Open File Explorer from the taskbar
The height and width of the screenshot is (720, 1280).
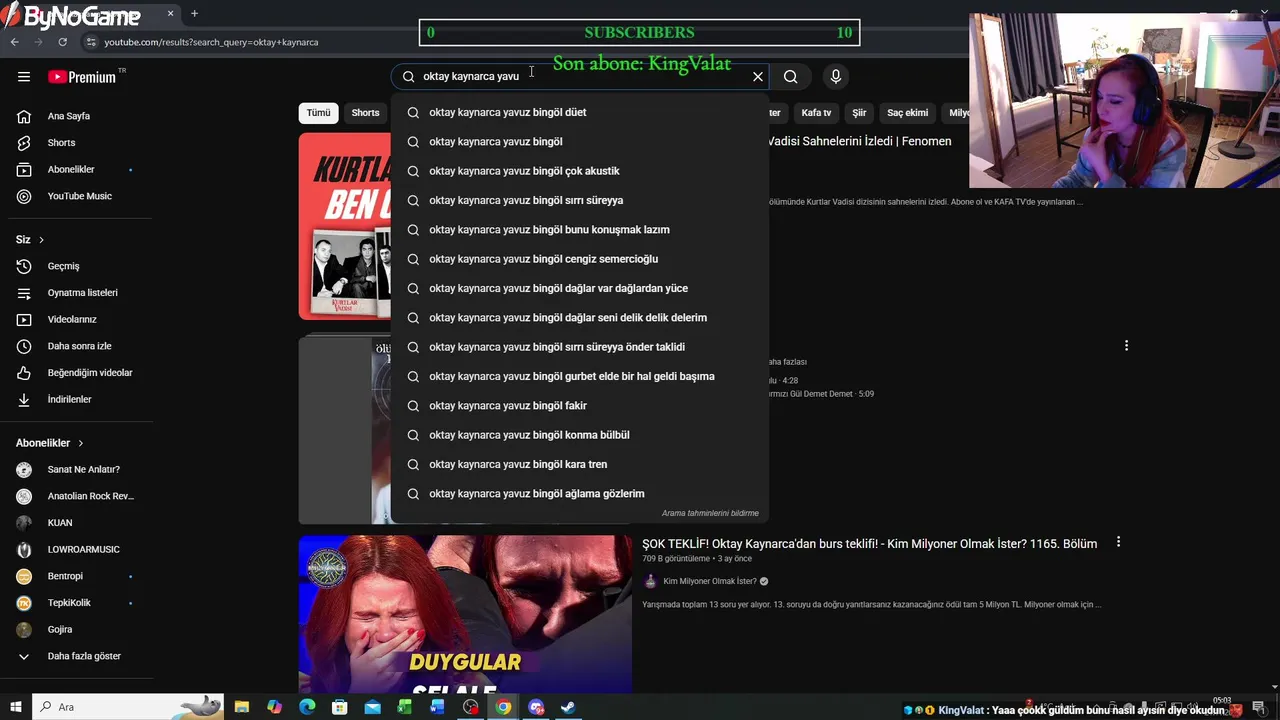coord(242,707)
